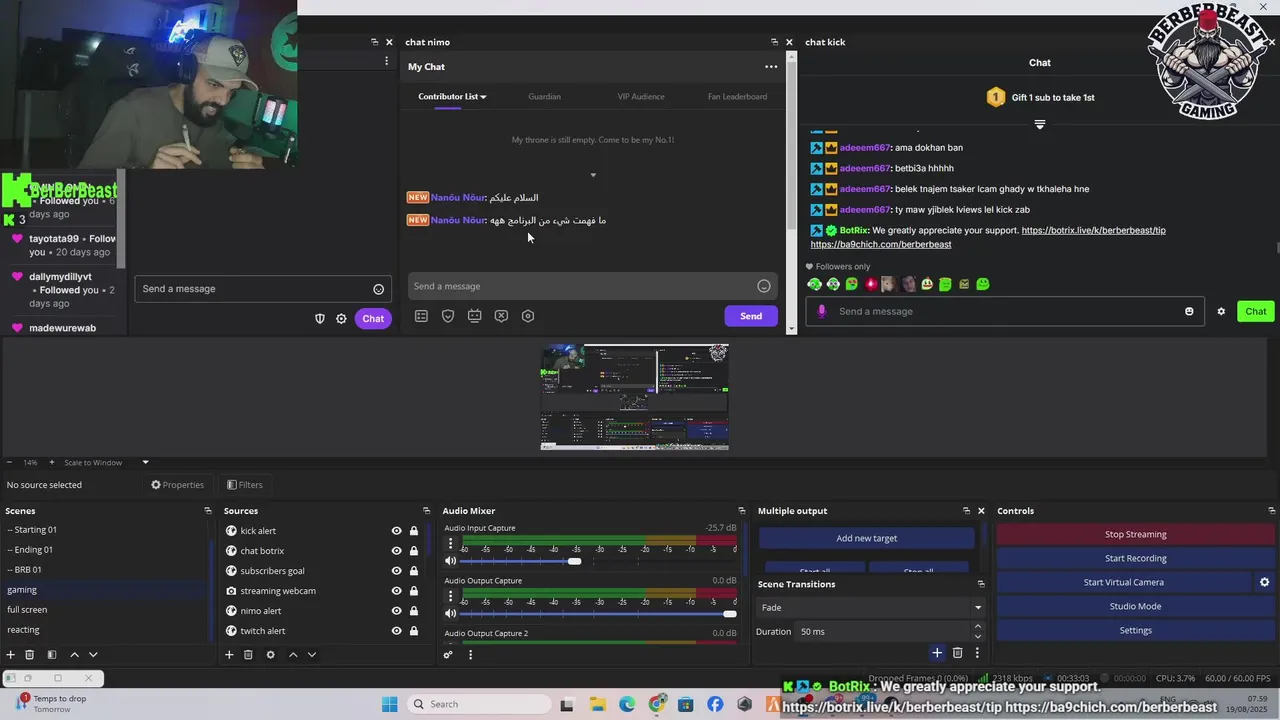Remove the selected scene with the trash icon
The height and width of the screenshot is (720, 1280).
click(x=30, y=655)
